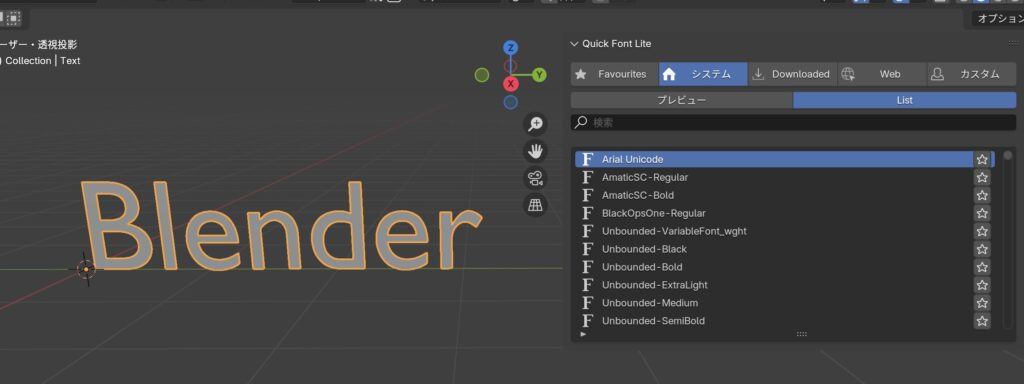Collapse the Quick Font Lite panel
The height and width of the screenshot is (384, 1024).
tap(574, 44)
